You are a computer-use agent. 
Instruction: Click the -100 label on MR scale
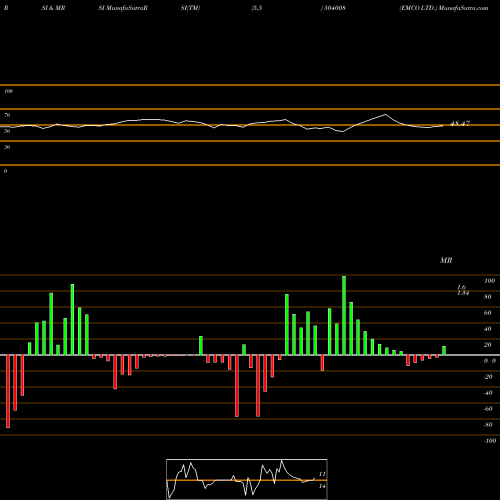click(490, 441)
